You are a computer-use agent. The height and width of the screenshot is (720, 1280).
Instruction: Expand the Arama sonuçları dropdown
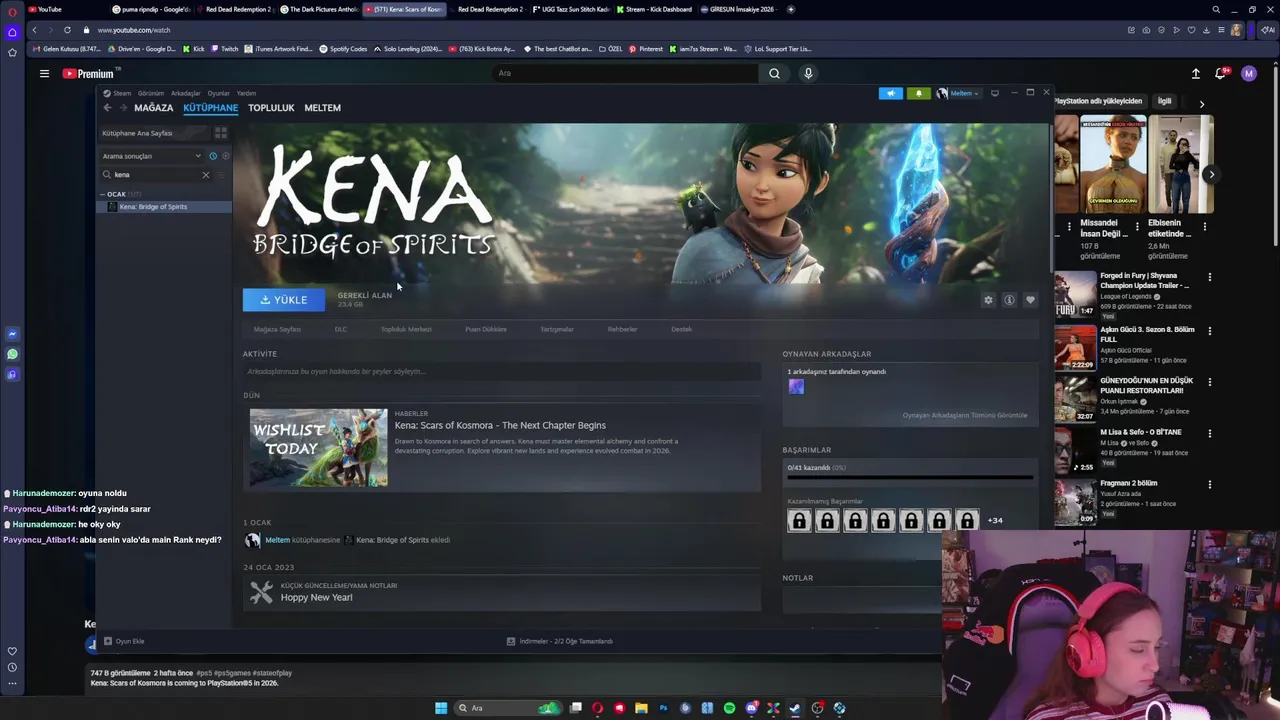coord(152,156)
